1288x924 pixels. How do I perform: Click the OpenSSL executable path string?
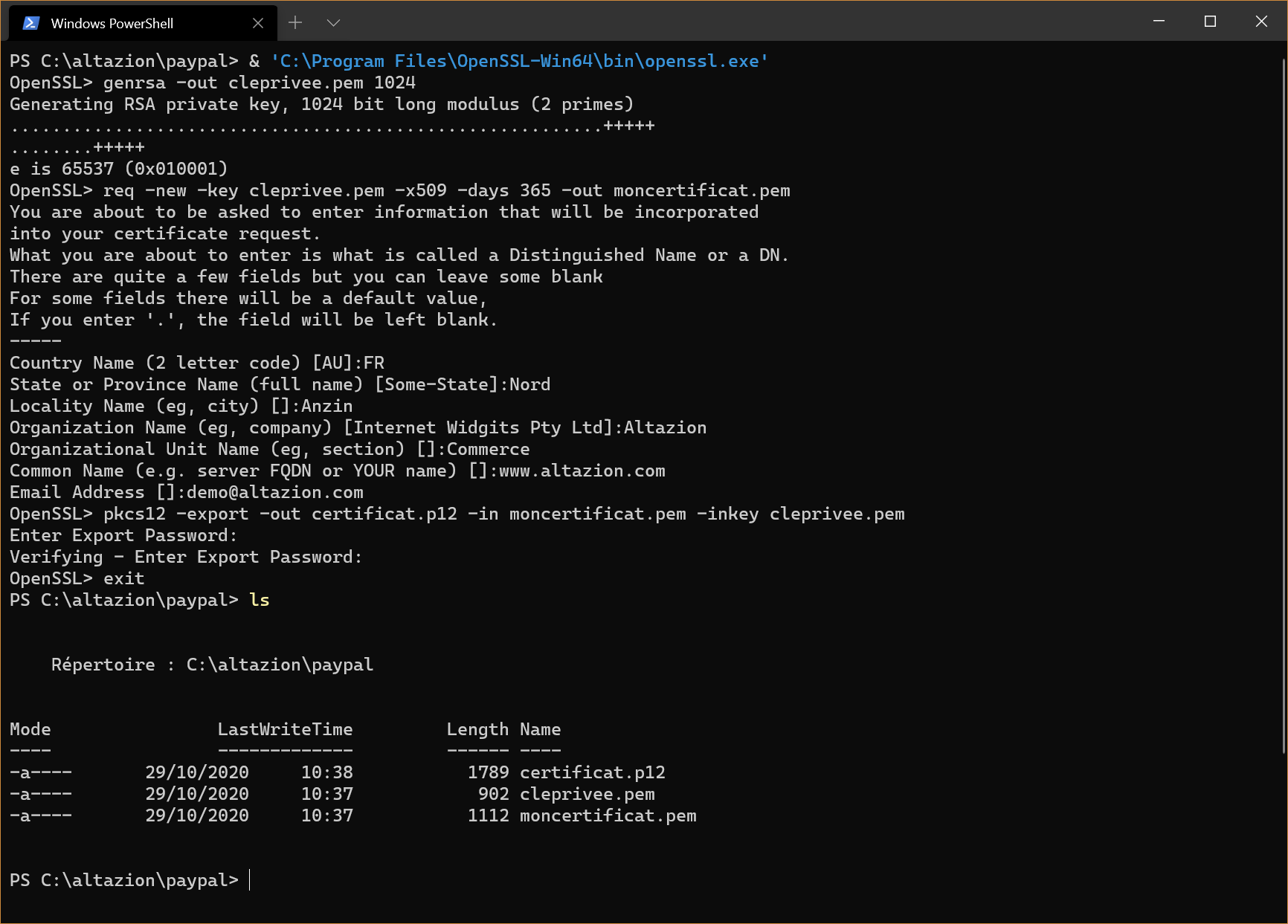coord(520,61)
